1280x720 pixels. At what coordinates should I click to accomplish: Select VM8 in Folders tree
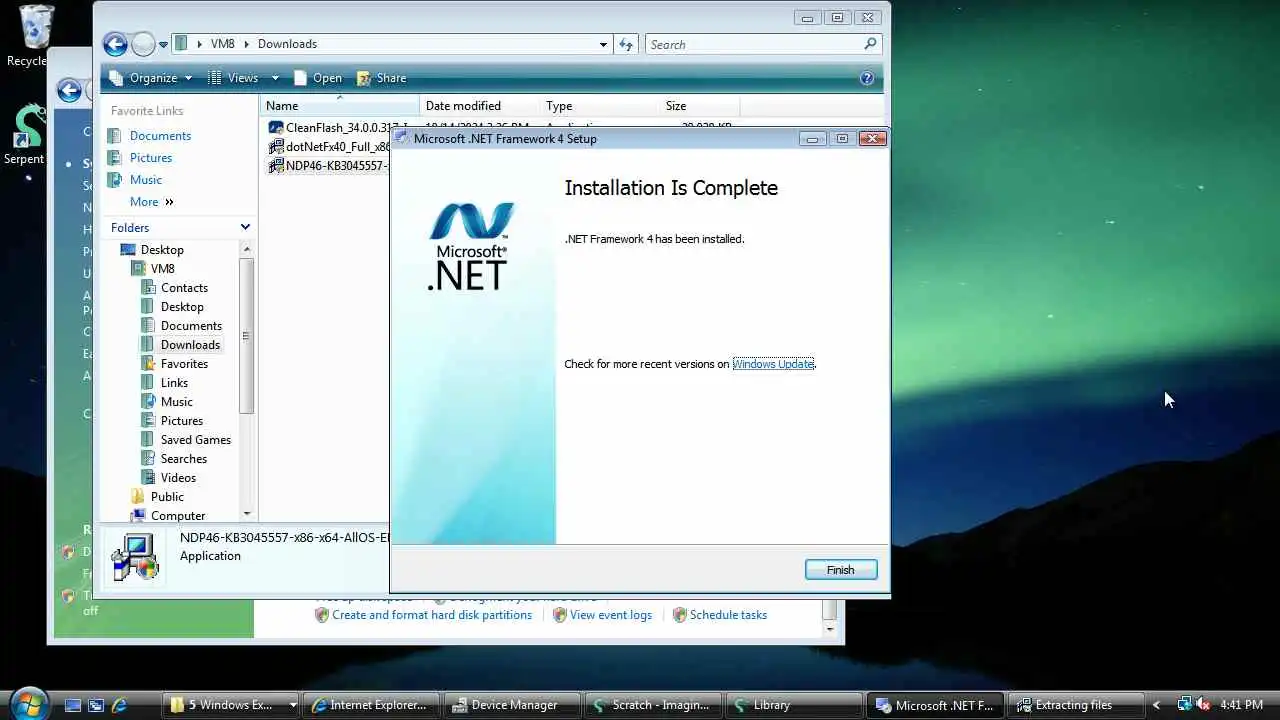tap(163, 269)
